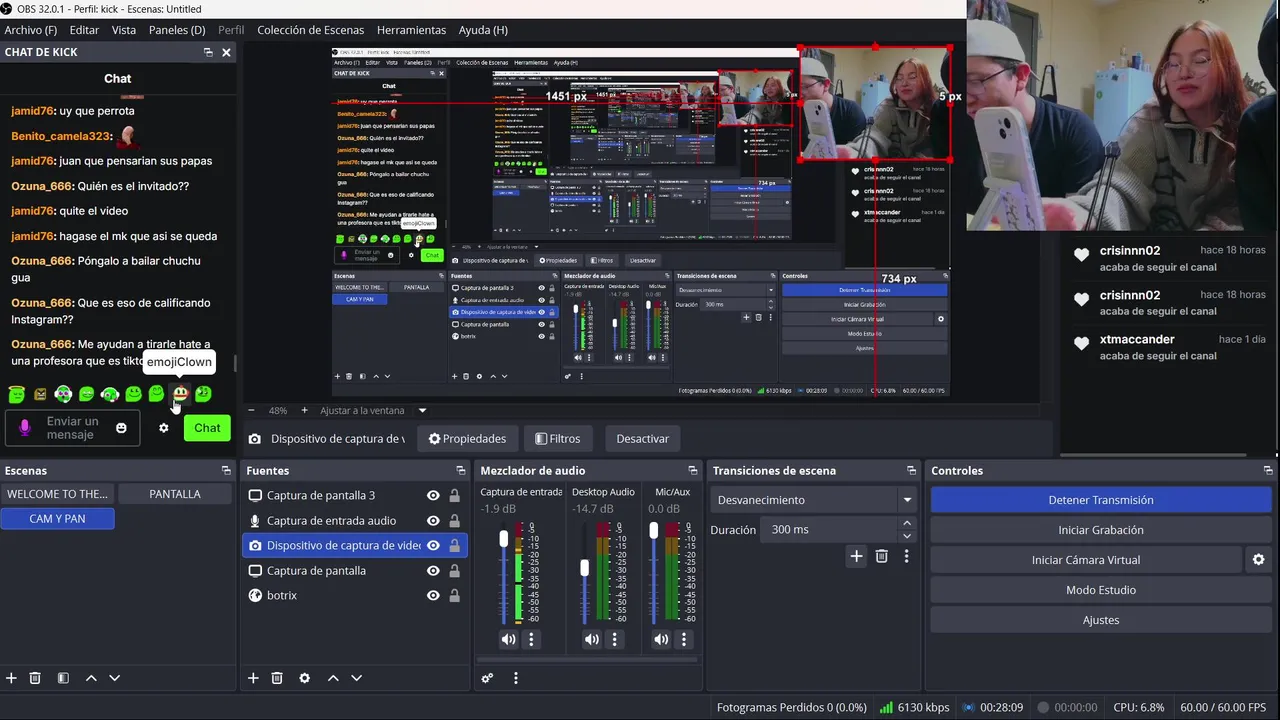Pick the clown emoji in chat

180,394
